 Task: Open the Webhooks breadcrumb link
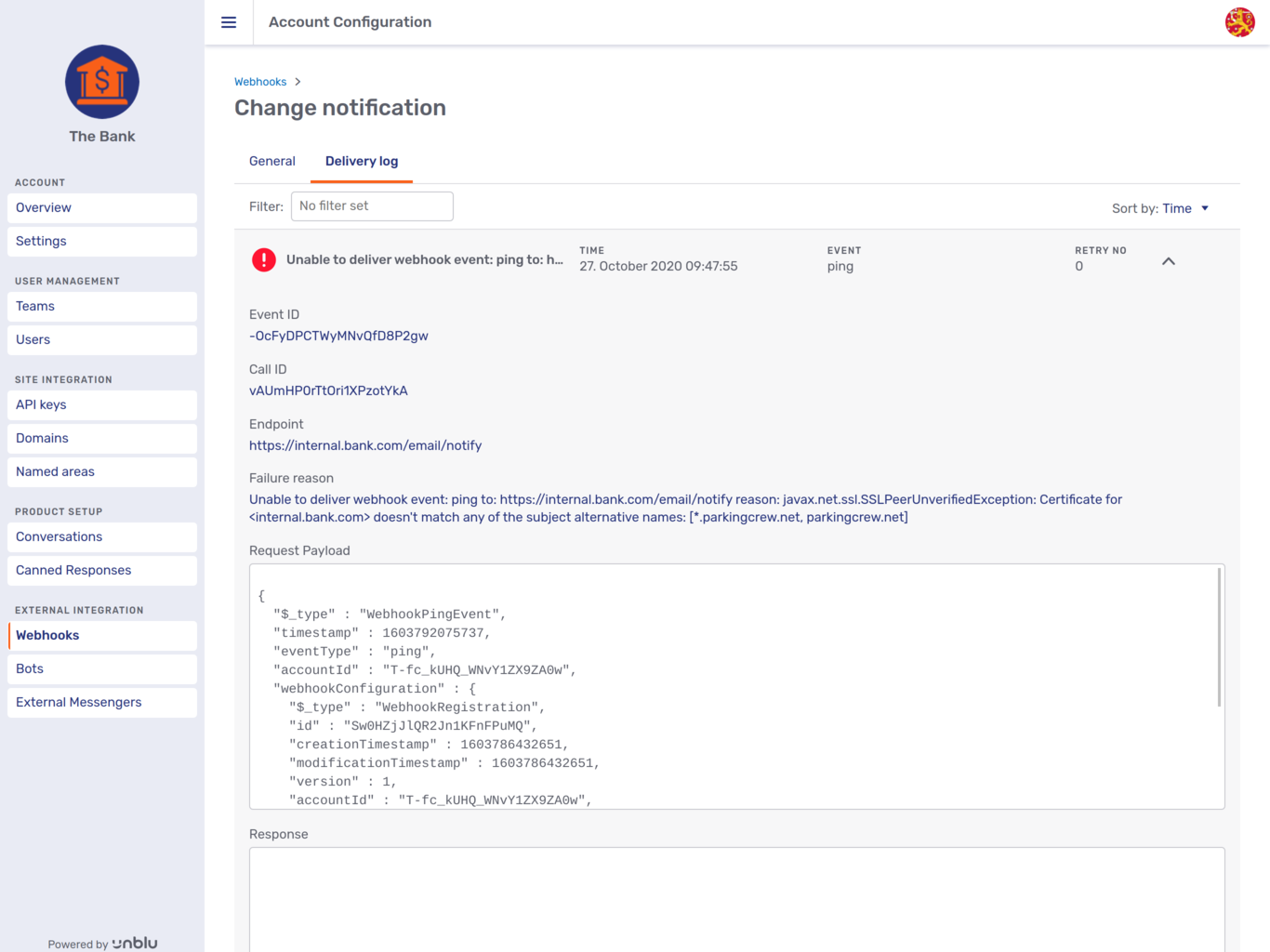point(260,81)
